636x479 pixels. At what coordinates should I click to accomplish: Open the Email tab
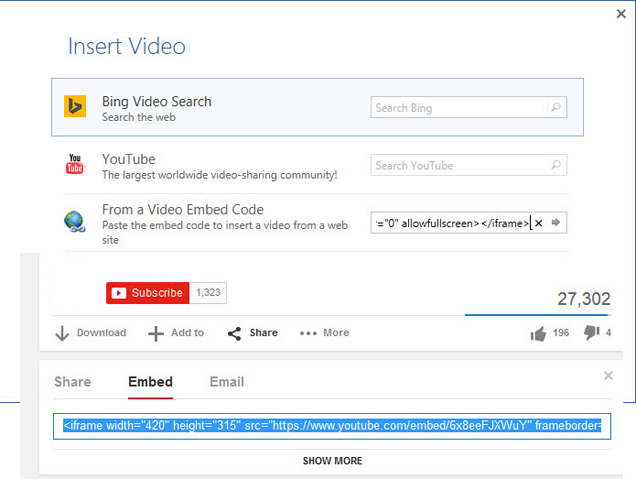point(226,382)
